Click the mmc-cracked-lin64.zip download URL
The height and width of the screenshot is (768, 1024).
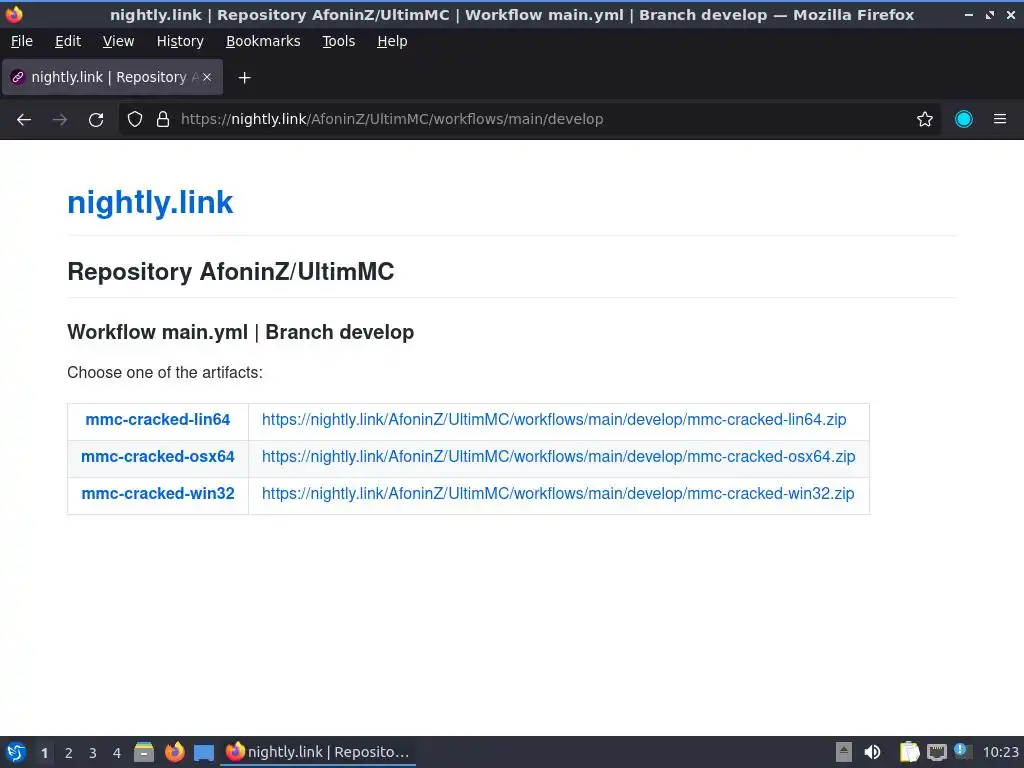554,419
